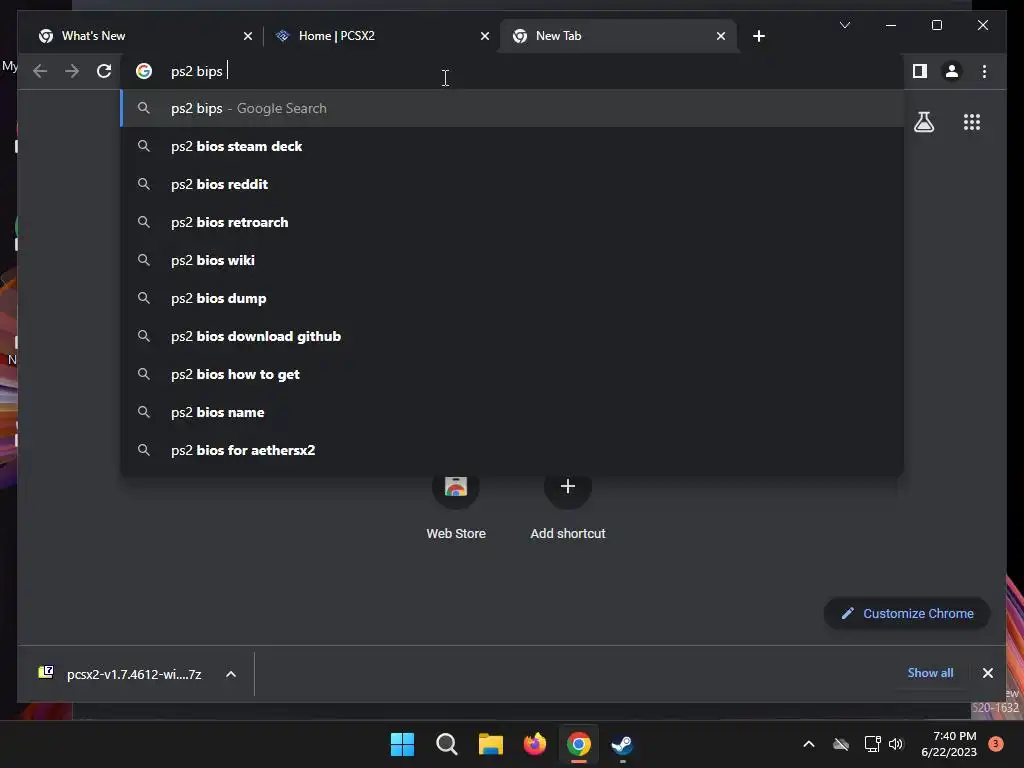Select 'ps2 bios for aethersx2' suggestion
Viewport: 1024px width, 768px height.
click(512, 450)
